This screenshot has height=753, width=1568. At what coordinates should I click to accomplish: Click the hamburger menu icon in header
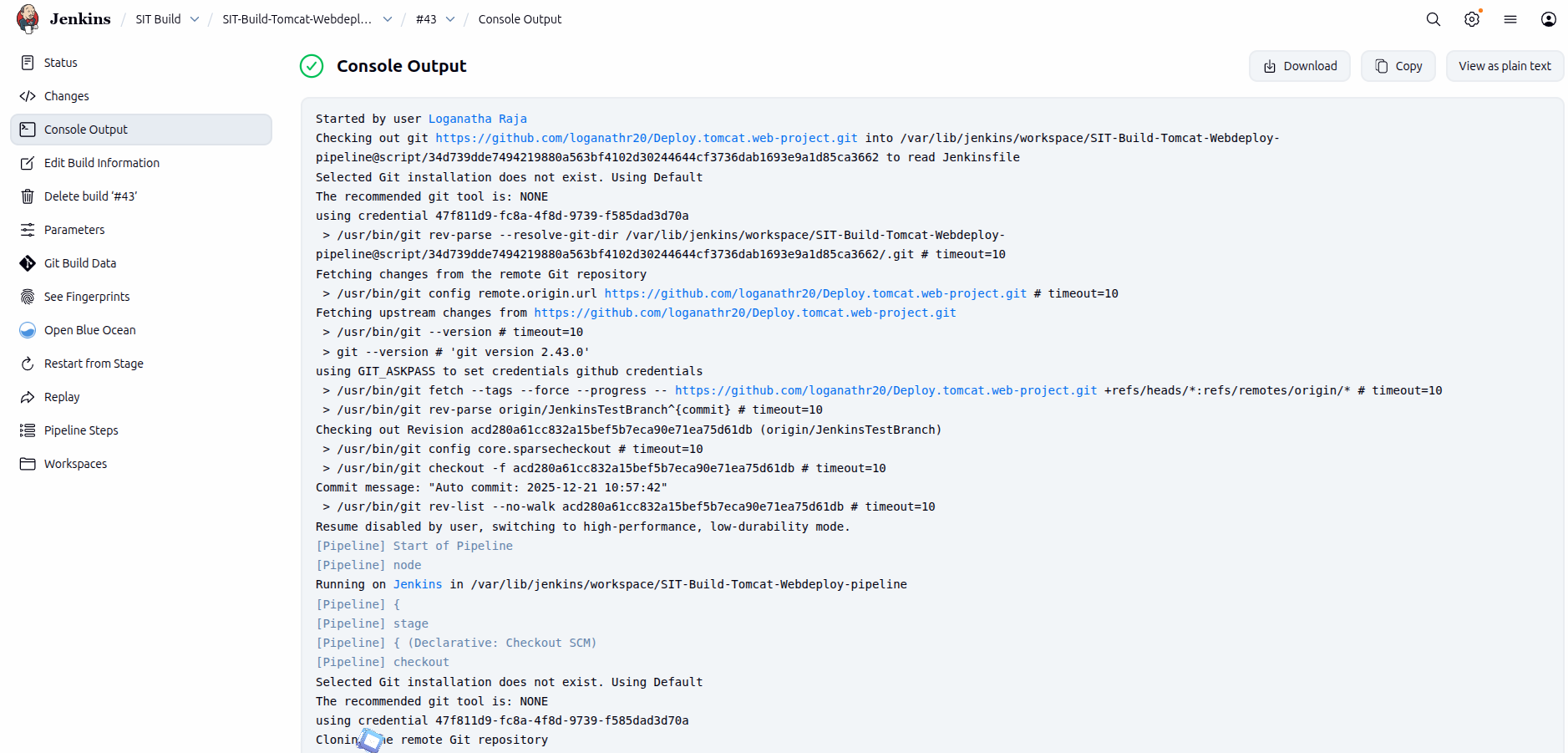coord(1510,19)
